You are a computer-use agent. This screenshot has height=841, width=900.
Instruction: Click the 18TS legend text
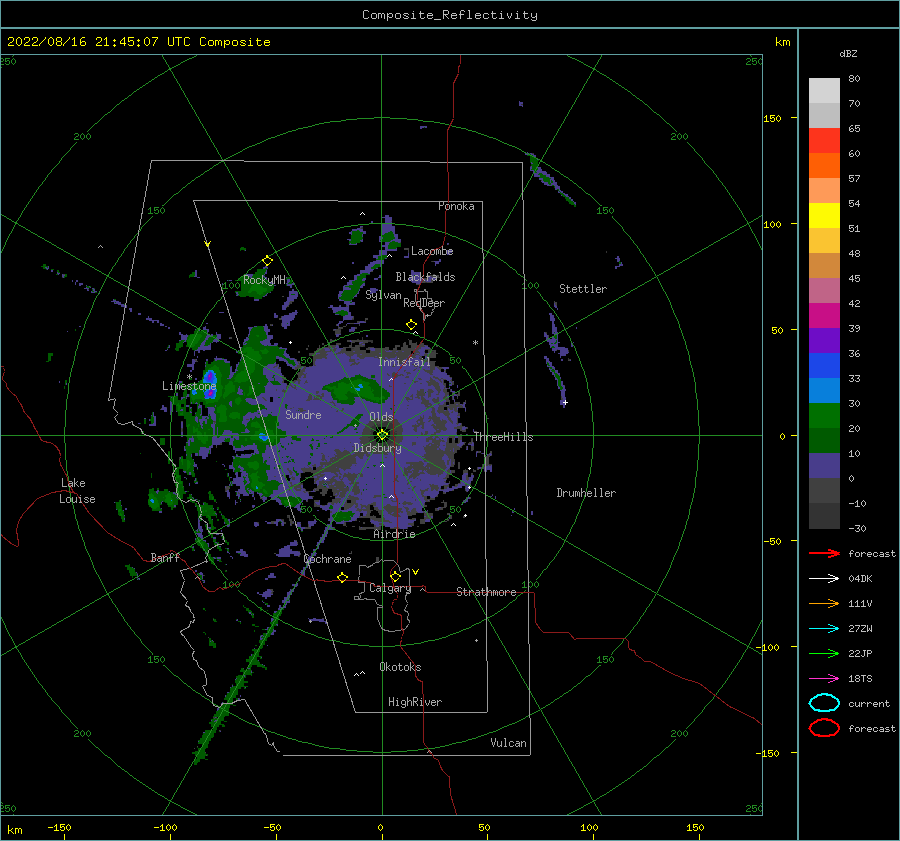(x=860, y=679)
